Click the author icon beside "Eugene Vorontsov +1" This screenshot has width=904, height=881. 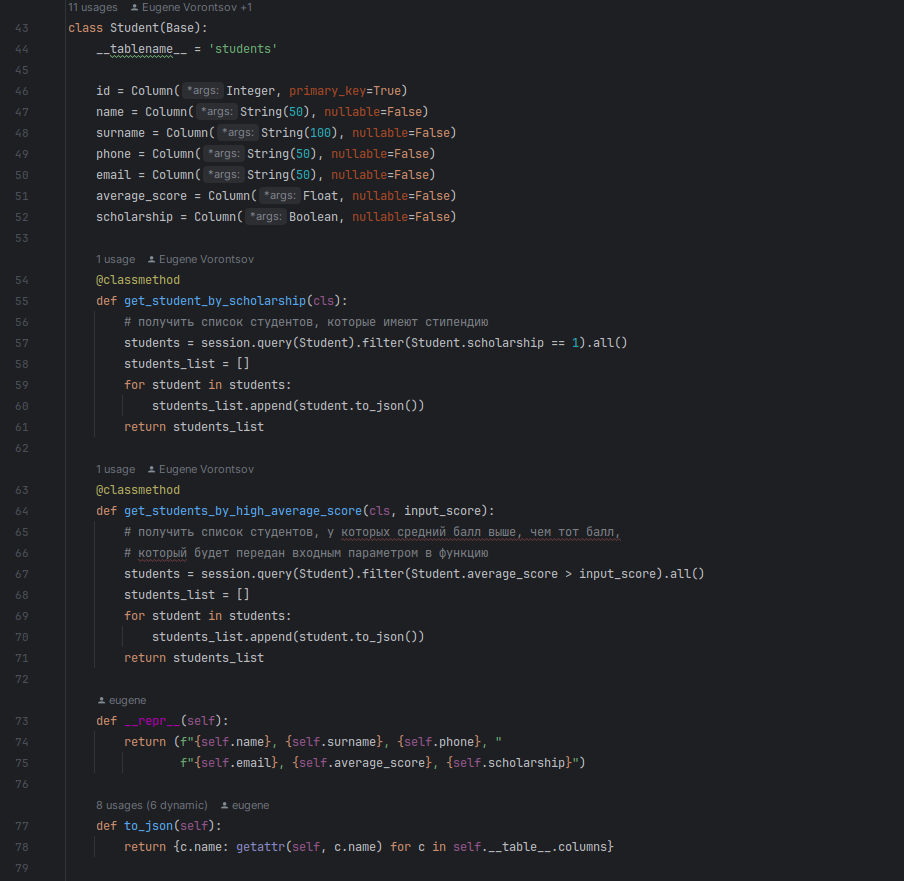[x=136, y=7]
